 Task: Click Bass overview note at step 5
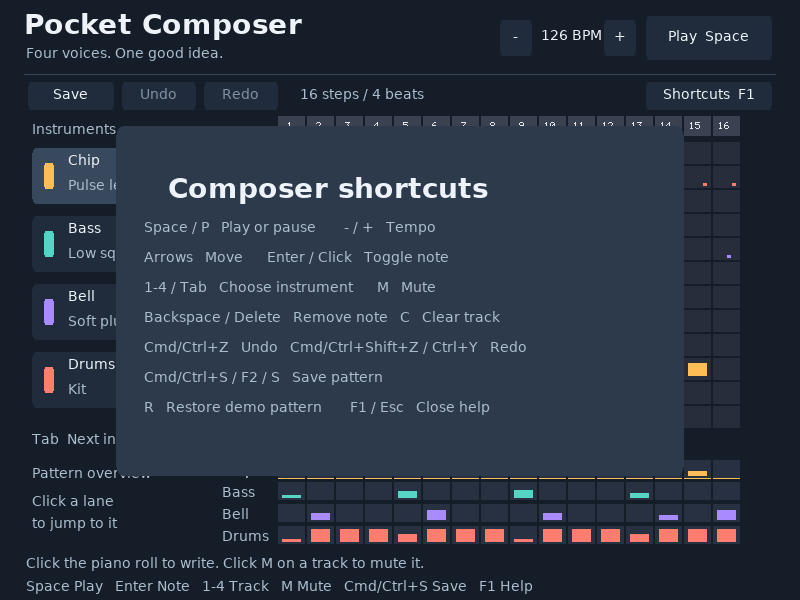(407, 492)
